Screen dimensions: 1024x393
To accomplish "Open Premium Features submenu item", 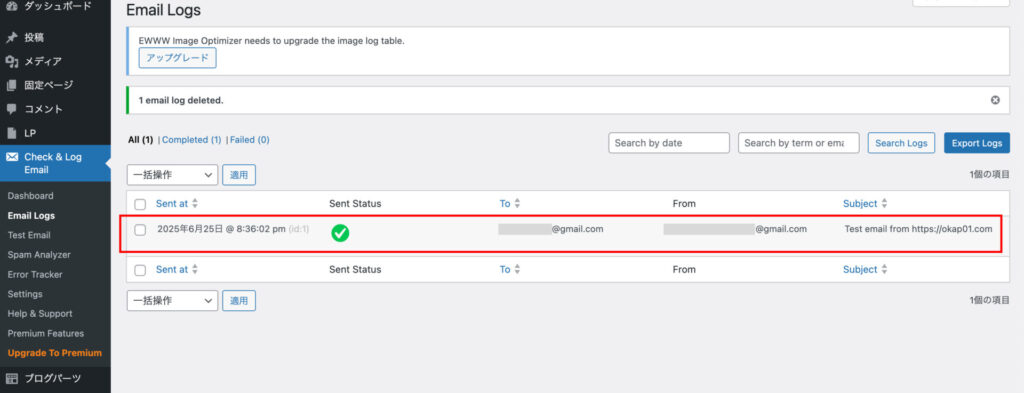I will (x=46, y=333).
